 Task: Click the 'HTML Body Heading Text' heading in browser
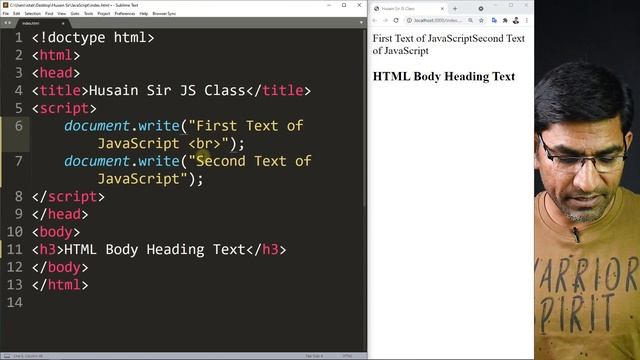pos(444,76)
